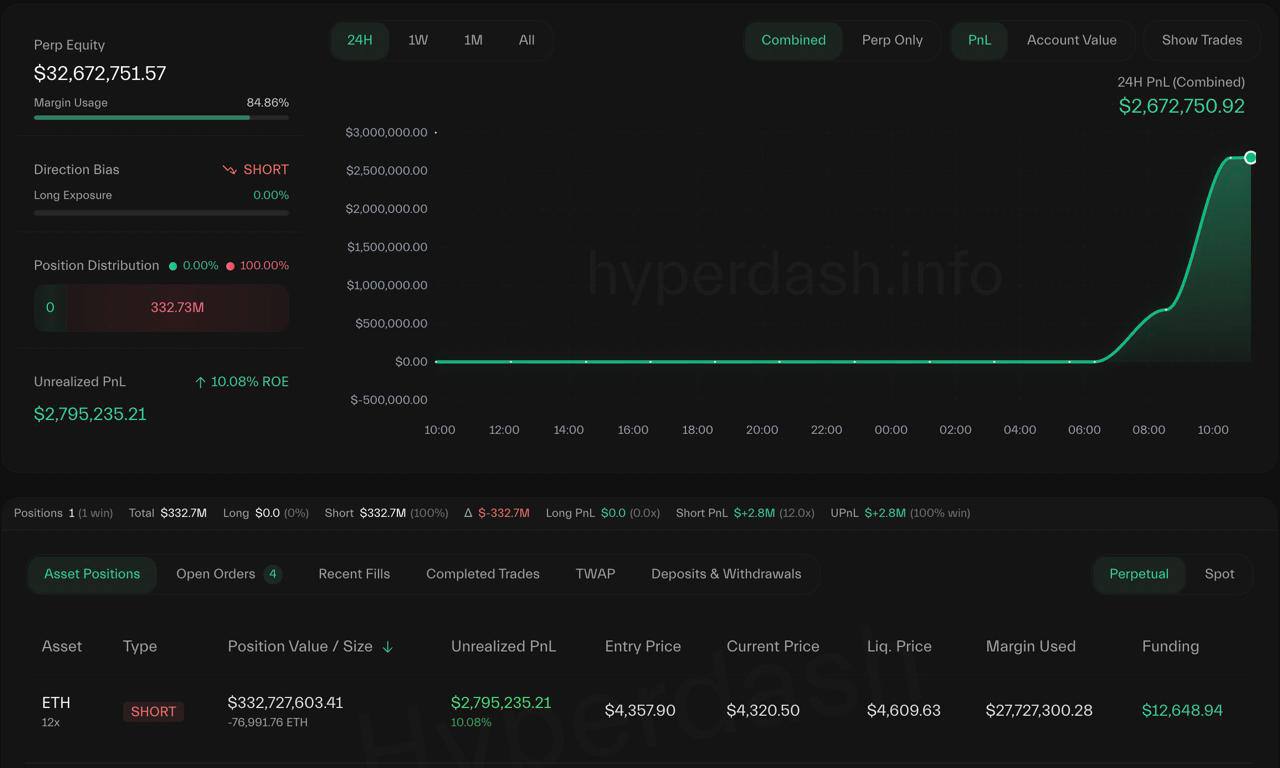Click the green long distribution dot
The width and height of the screenshot is (1280, 768).
(x=173, y=266)
